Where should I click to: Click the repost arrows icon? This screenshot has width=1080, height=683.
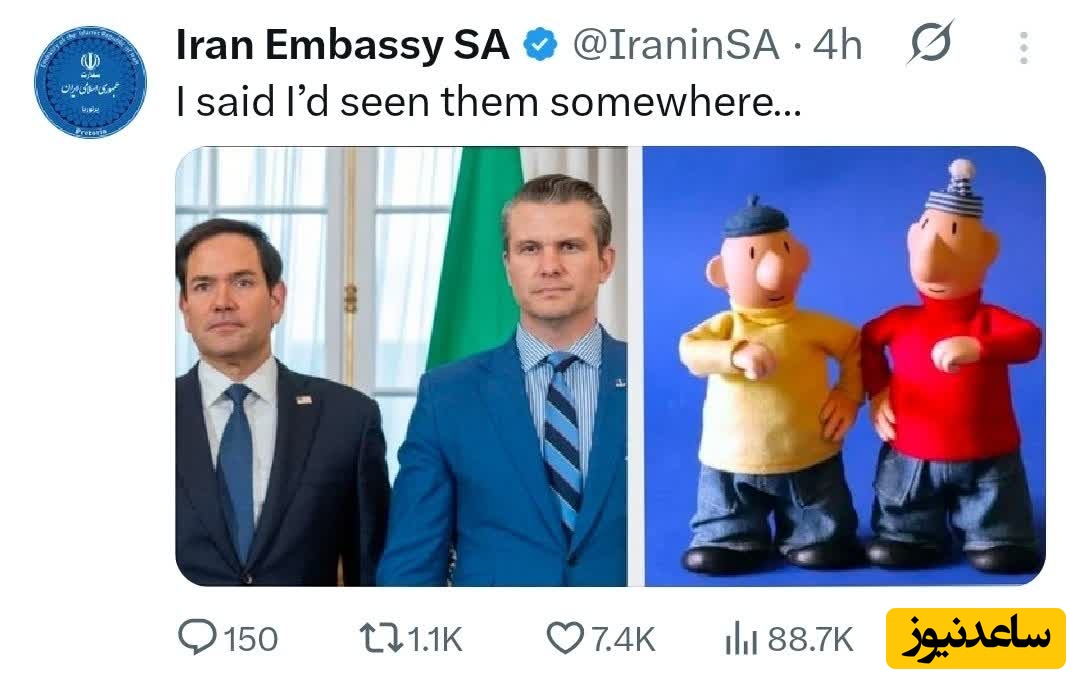click(380, 638)
